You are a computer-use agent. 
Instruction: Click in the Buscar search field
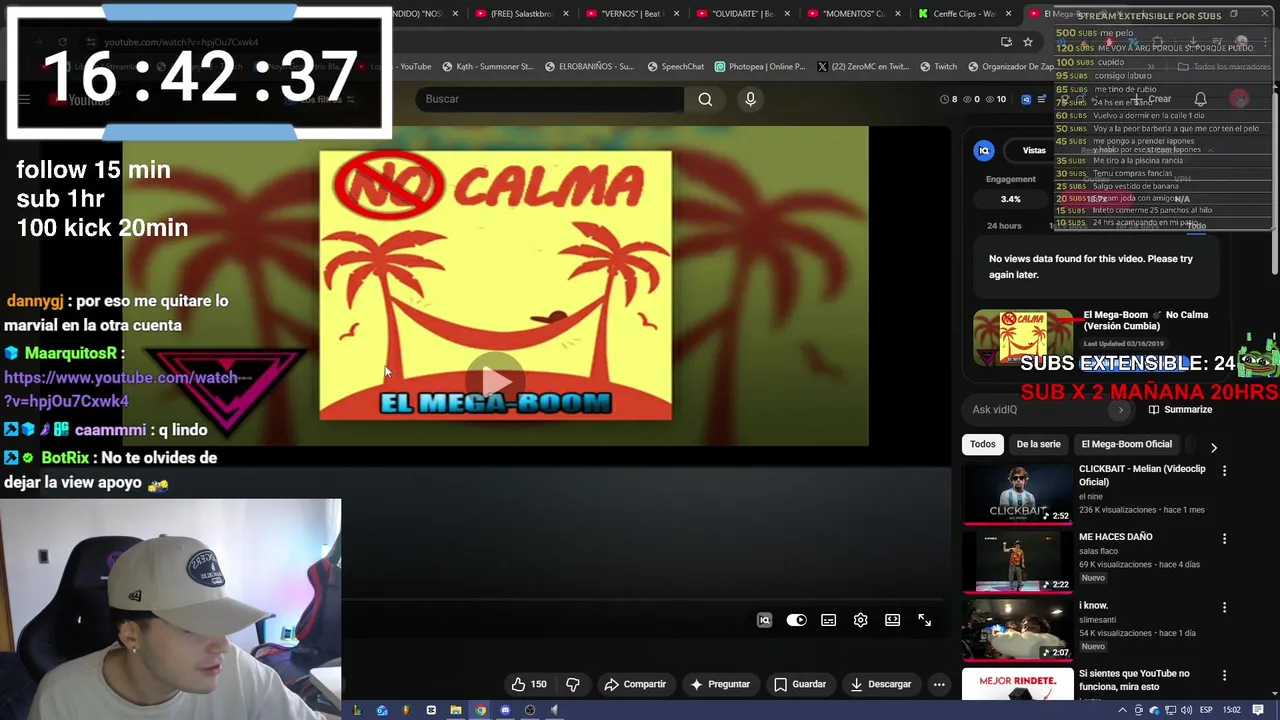(x=550, y=99)
